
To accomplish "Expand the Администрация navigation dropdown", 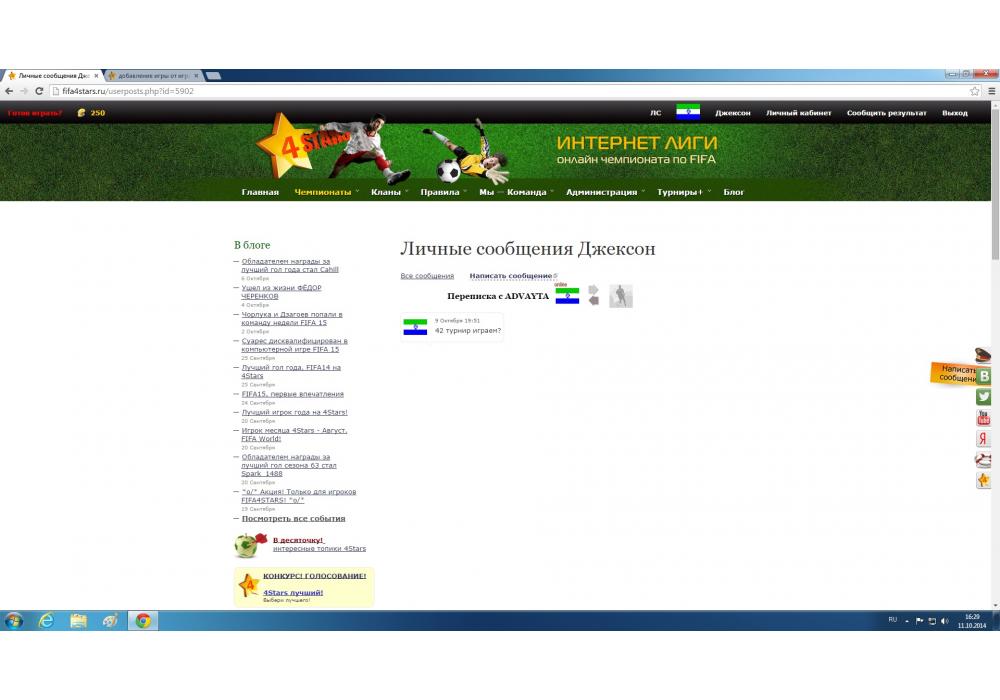I will click(601, 192).
